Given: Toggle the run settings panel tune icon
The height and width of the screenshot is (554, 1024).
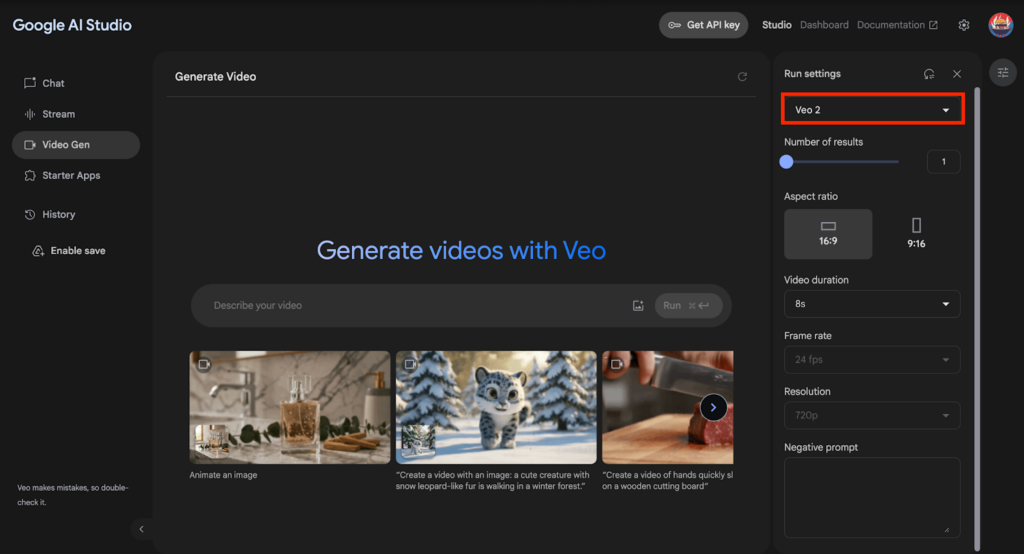Looking at the screenshot, I should [1003, 73].
